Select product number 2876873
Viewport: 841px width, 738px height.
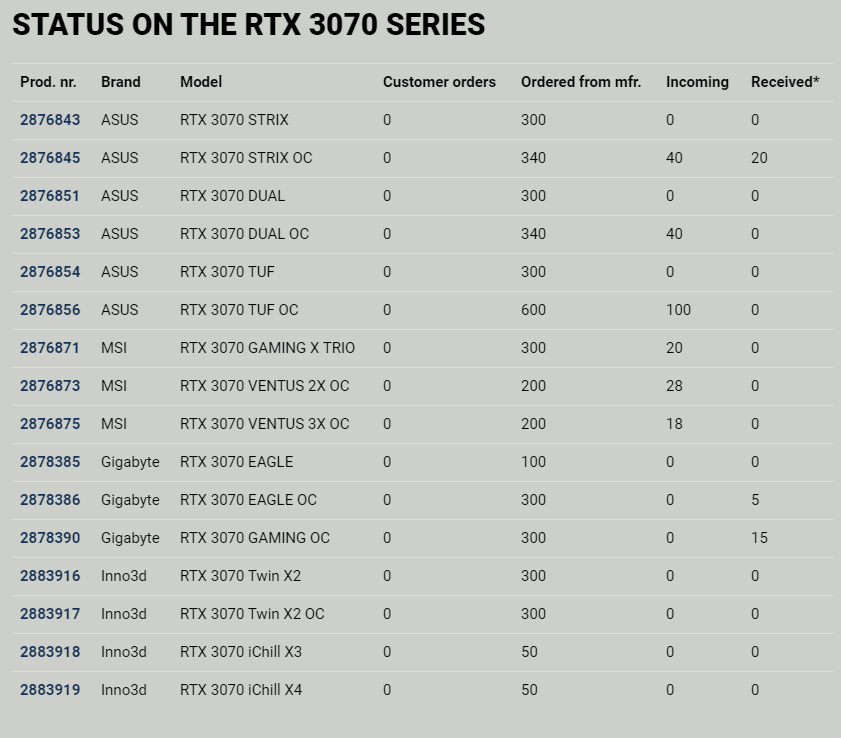50,386
